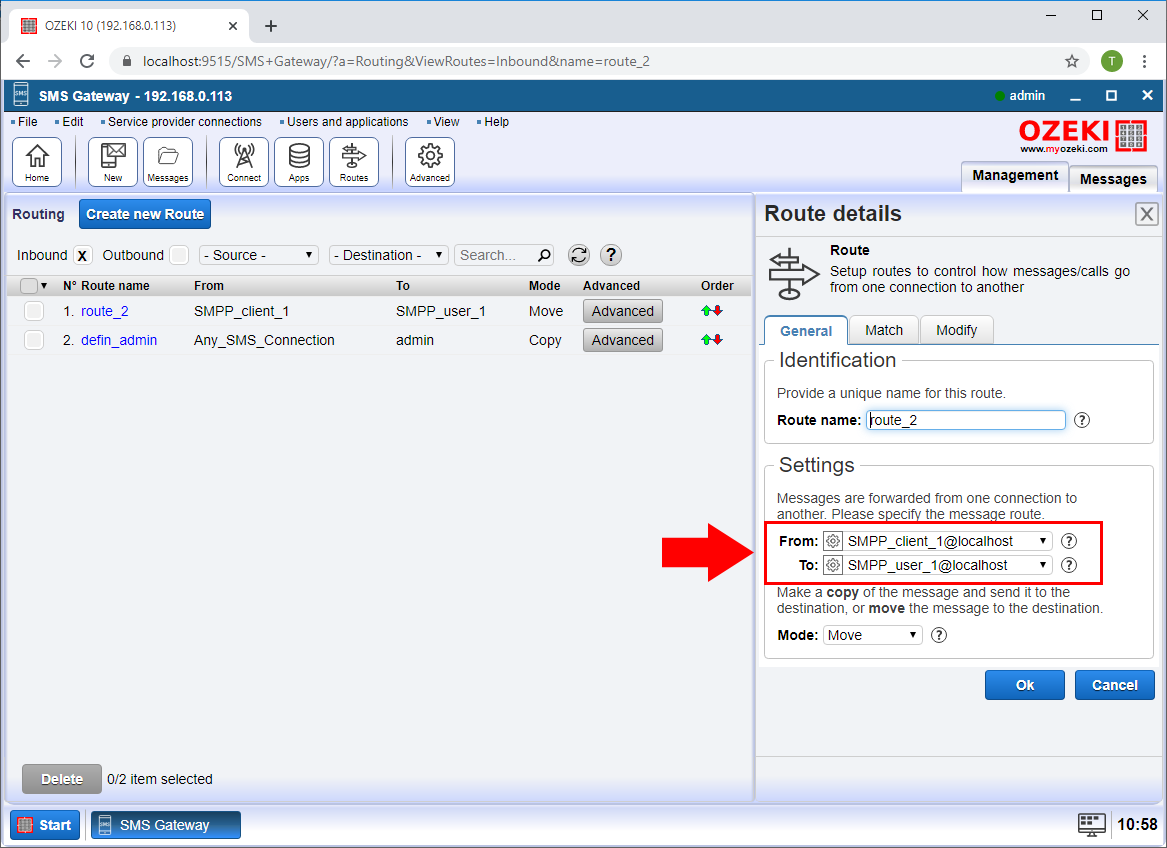Toggle the Outbound filter checkbox

[179, 255]
